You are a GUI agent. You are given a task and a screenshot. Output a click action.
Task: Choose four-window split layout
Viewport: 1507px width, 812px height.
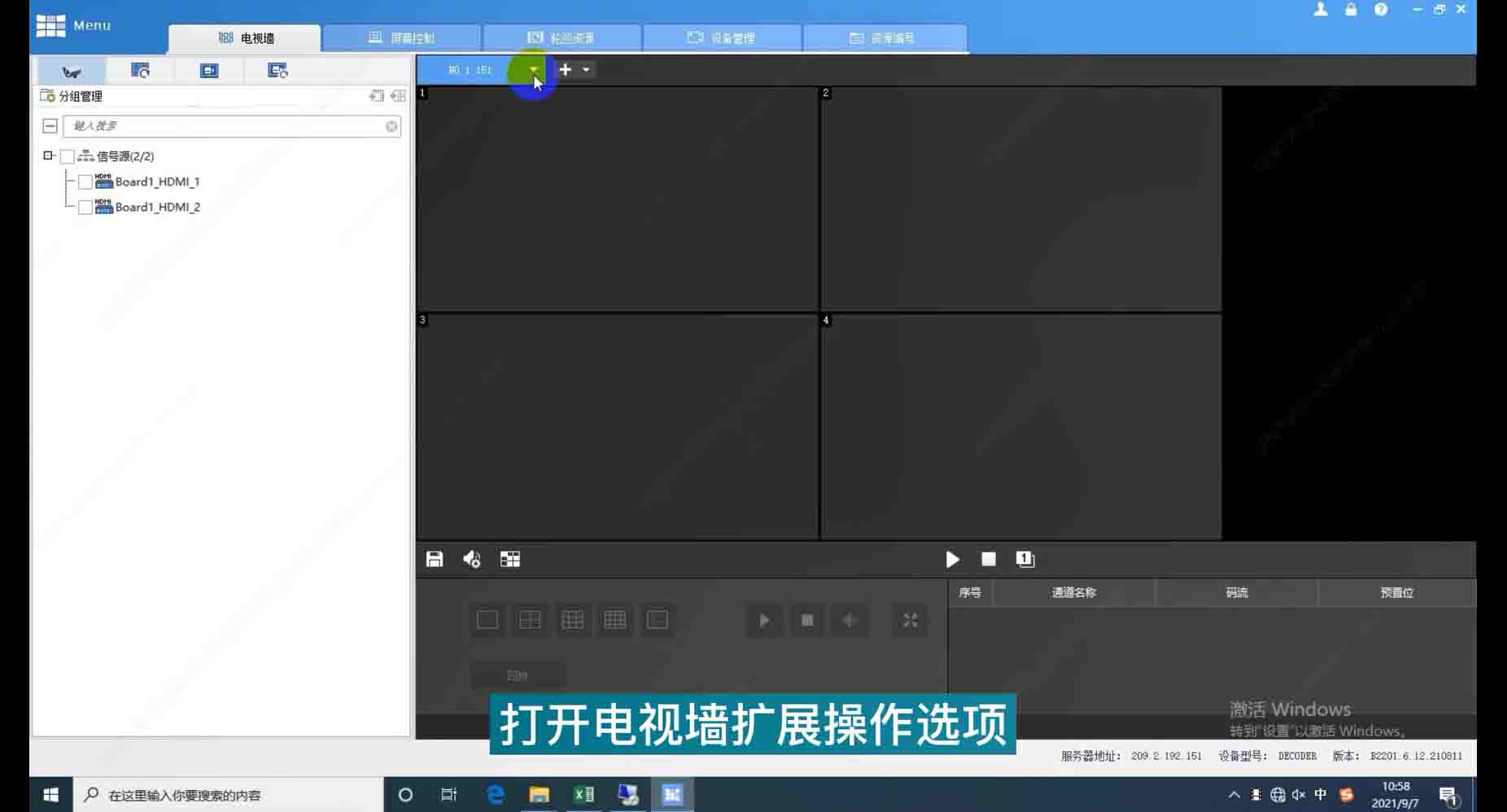[530, 620]
